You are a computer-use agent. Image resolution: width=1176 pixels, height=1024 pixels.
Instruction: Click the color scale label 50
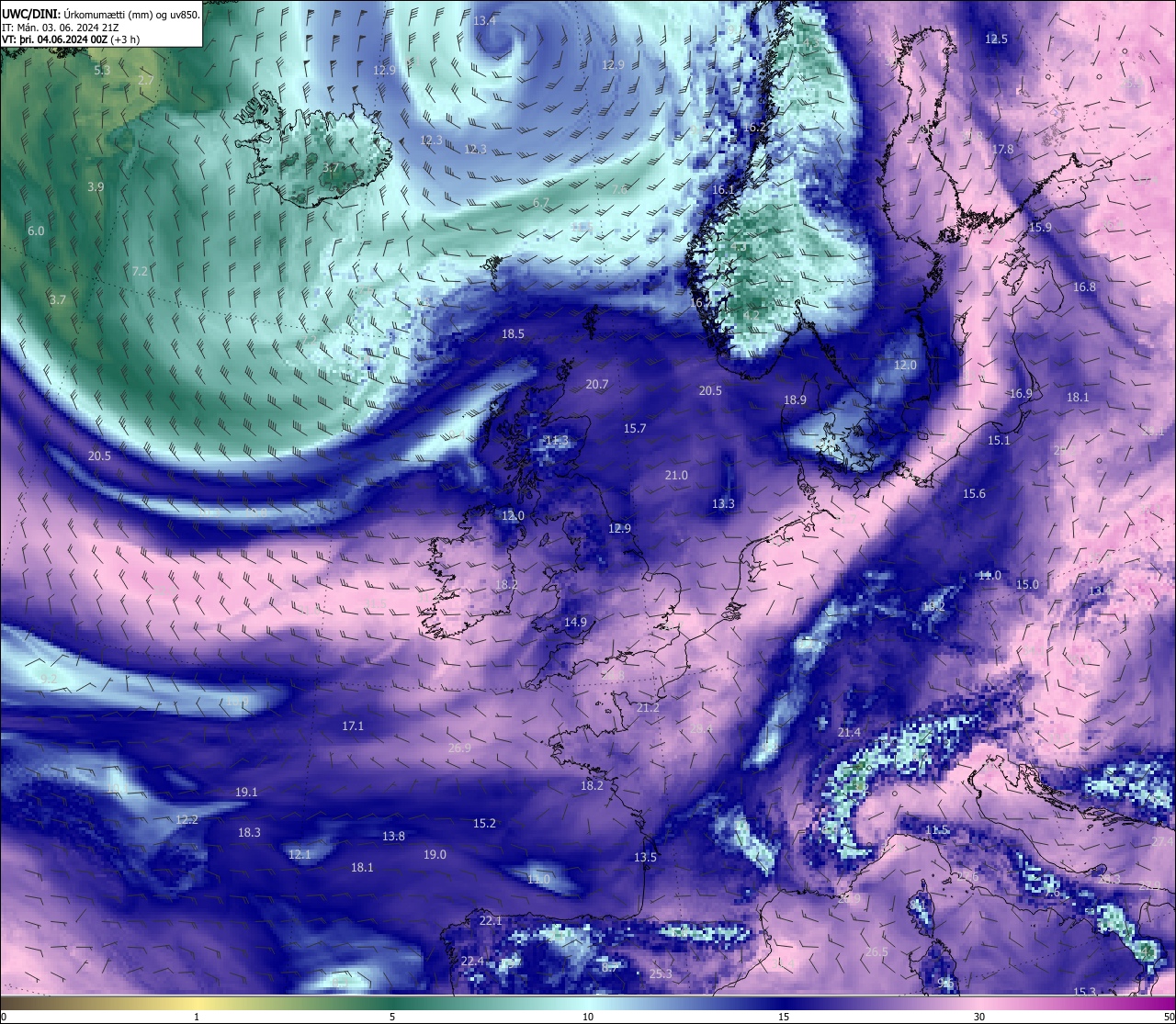coord(1168,1017)
